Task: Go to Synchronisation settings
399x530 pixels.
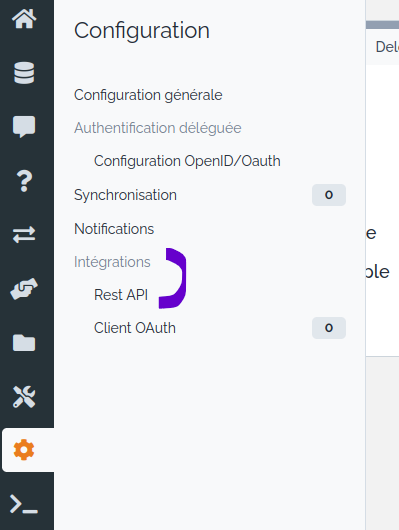Action: pos(125,195)
